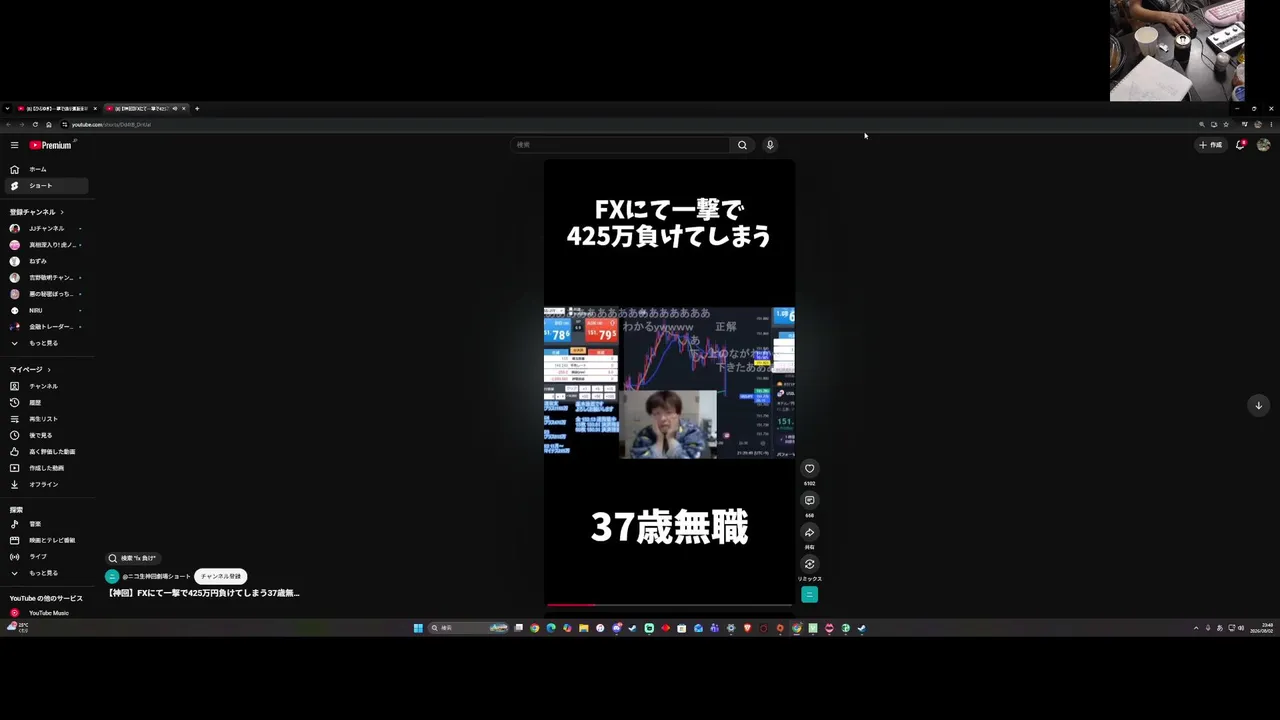The image size is (1280, 720).
Task: Like the Short with heart icon
Action: (810, 468)
